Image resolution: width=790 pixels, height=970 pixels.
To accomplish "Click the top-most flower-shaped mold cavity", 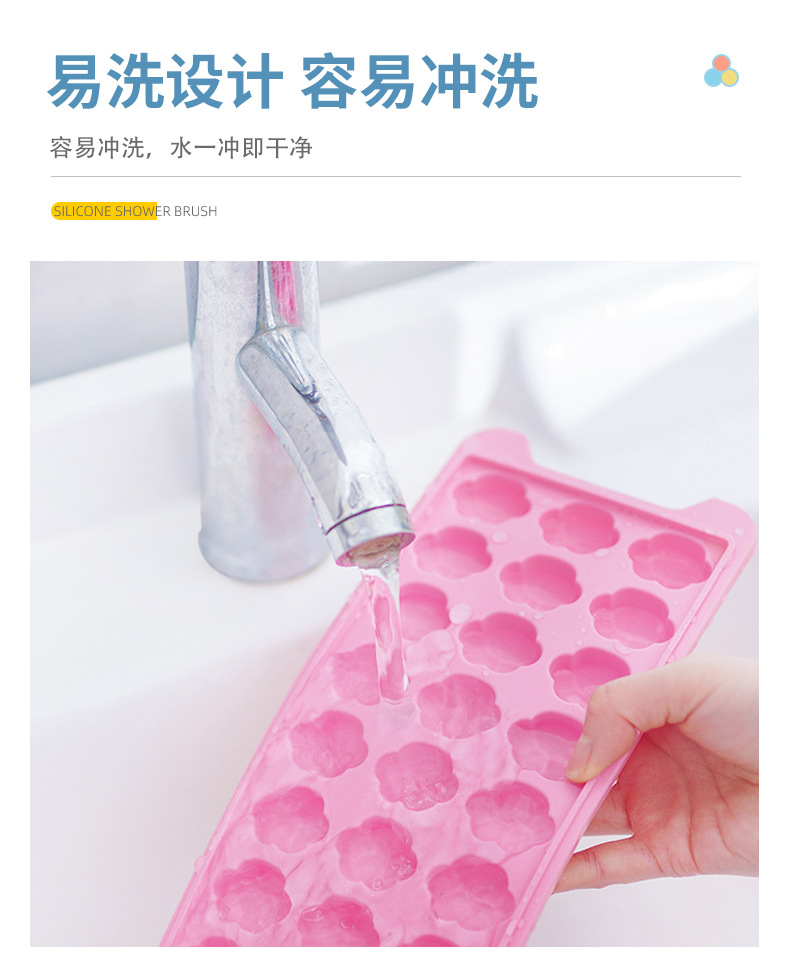I will pyautogui.click(x=492, y=497).
